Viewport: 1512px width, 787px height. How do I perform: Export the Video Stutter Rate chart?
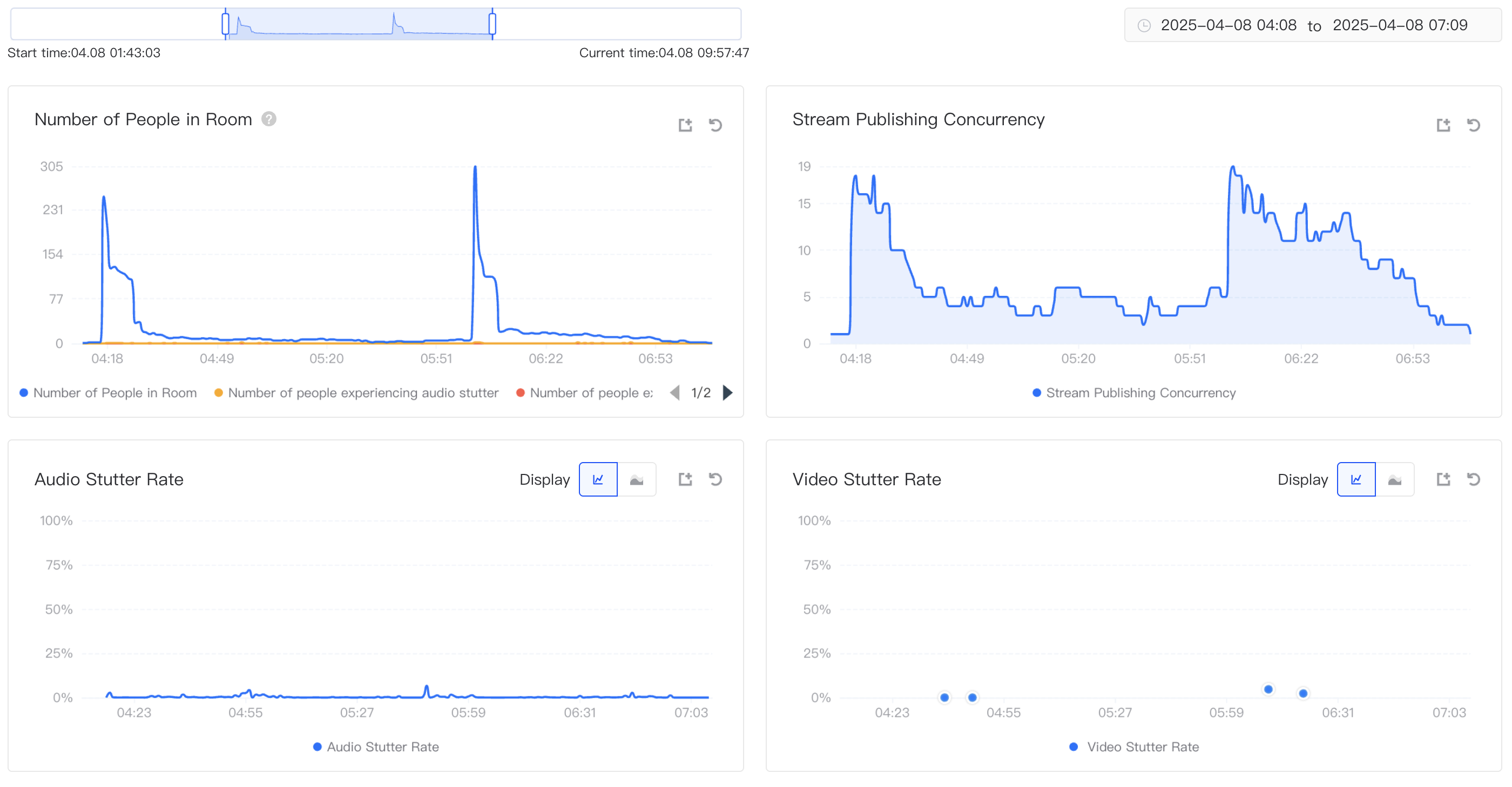click(x=1443, y=479)
